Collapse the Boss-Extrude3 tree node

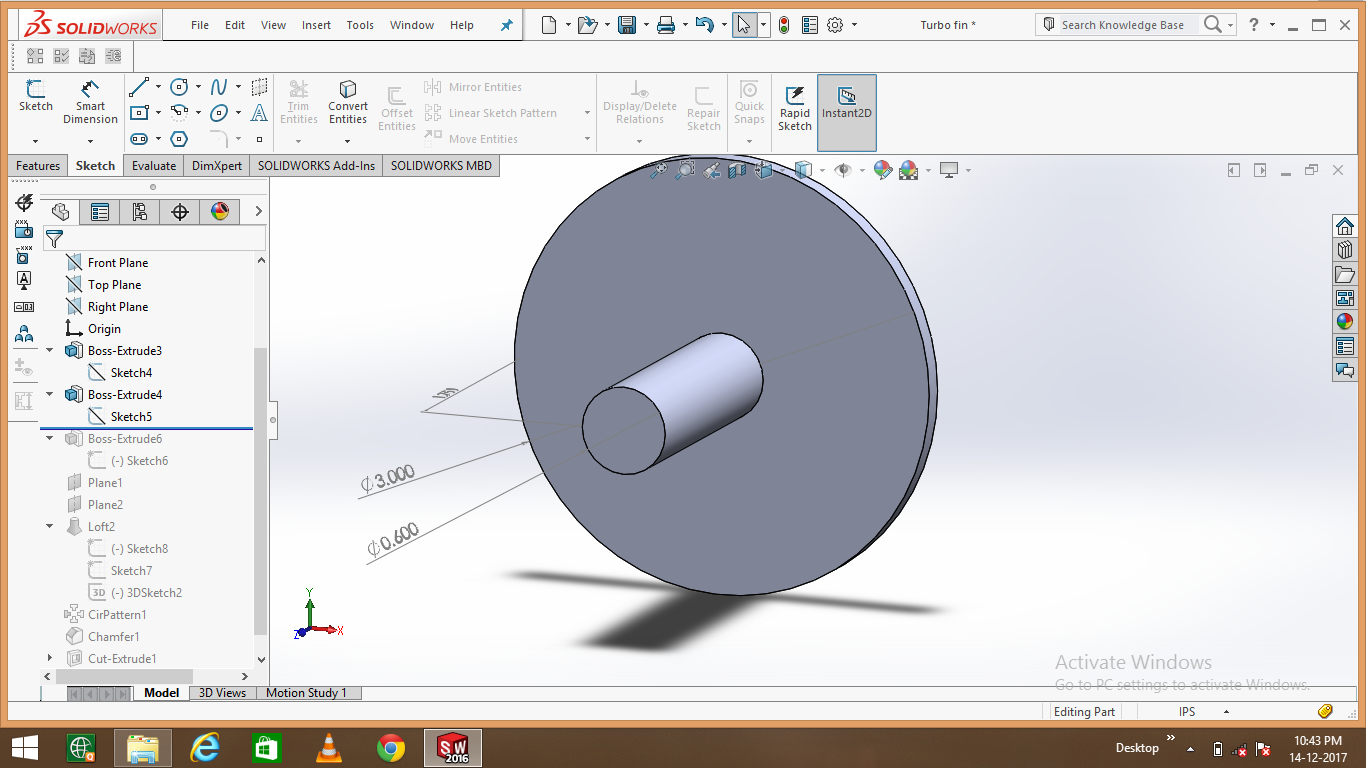[50, 351]
